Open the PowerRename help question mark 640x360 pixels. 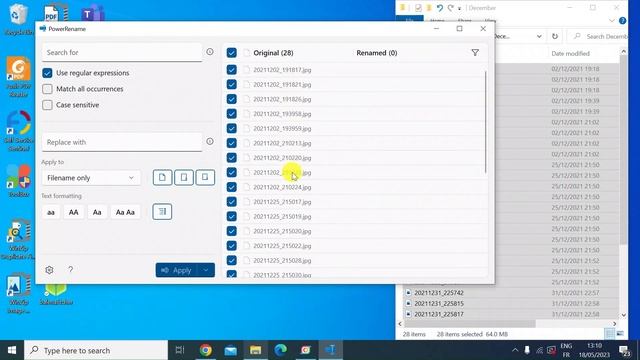click(x=71, y=269)
